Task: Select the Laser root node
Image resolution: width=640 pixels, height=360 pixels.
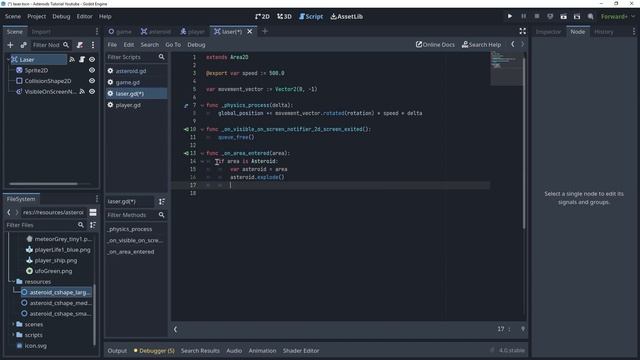Action: (27, 60)
